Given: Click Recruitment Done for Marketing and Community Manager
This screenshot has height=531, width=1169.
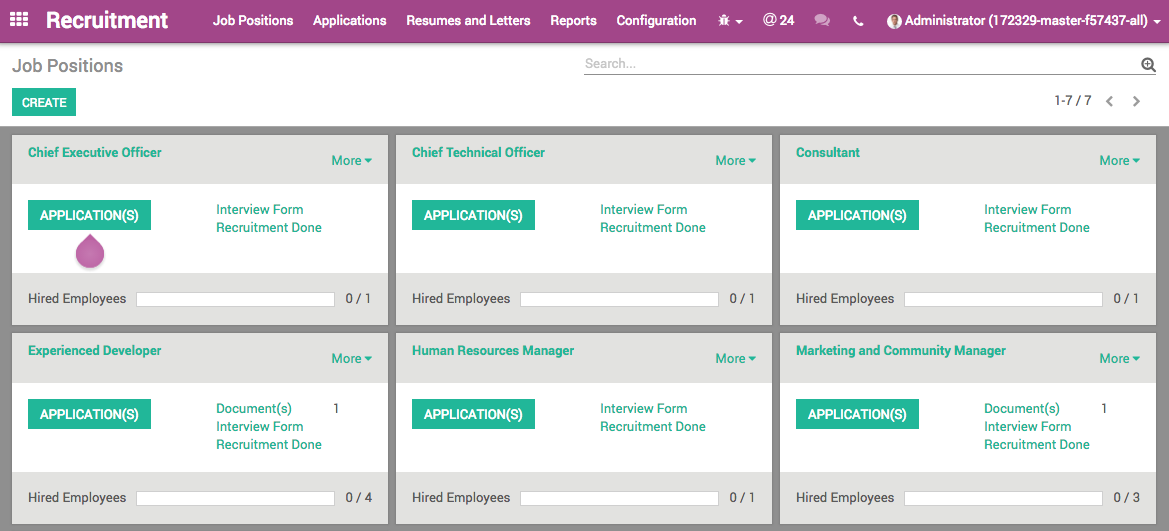Looking at the screenshot, I should [x=1037, y=444].
